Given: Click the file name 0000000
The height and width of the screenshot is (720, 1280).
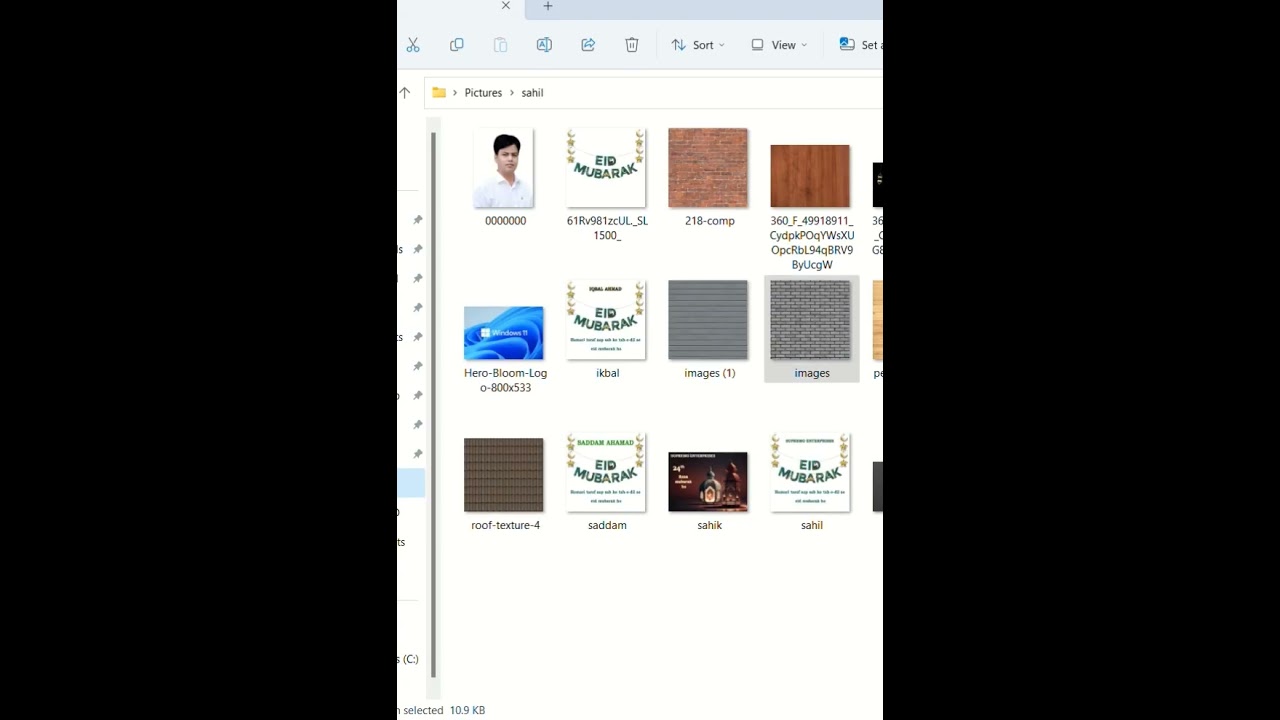Looking at the screenshot, I should tap(506, 221).
